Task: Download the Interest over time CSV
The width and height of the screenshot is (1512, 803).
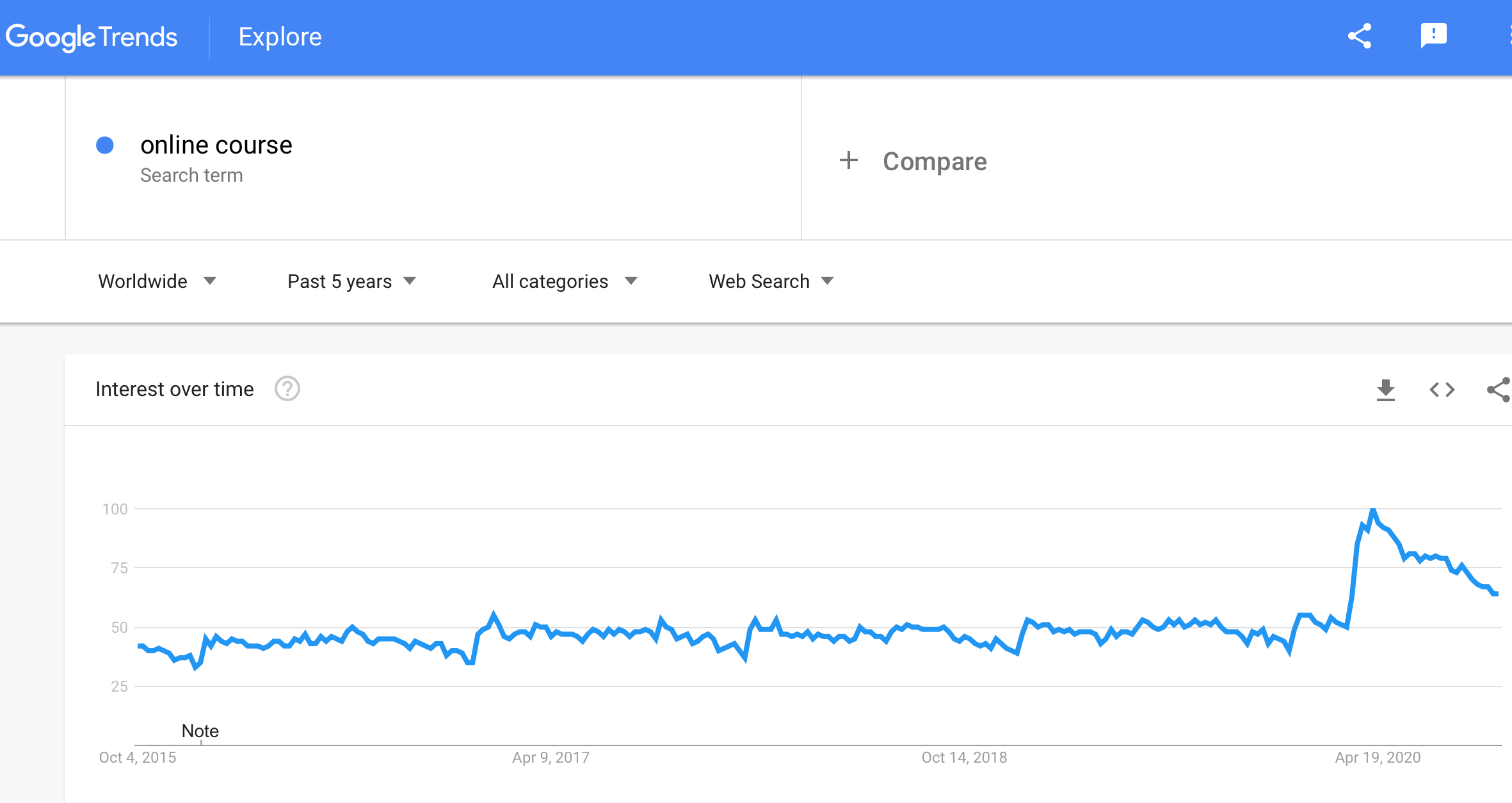Action: (1386, 390)
